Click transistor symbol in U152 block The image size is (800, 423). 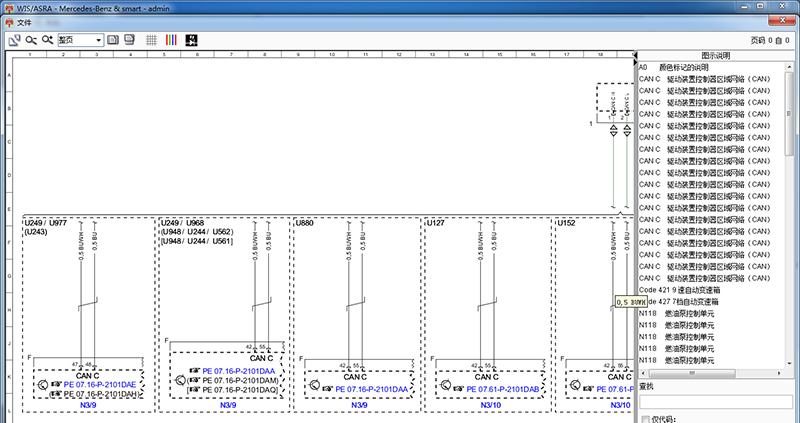click(576, 385)
